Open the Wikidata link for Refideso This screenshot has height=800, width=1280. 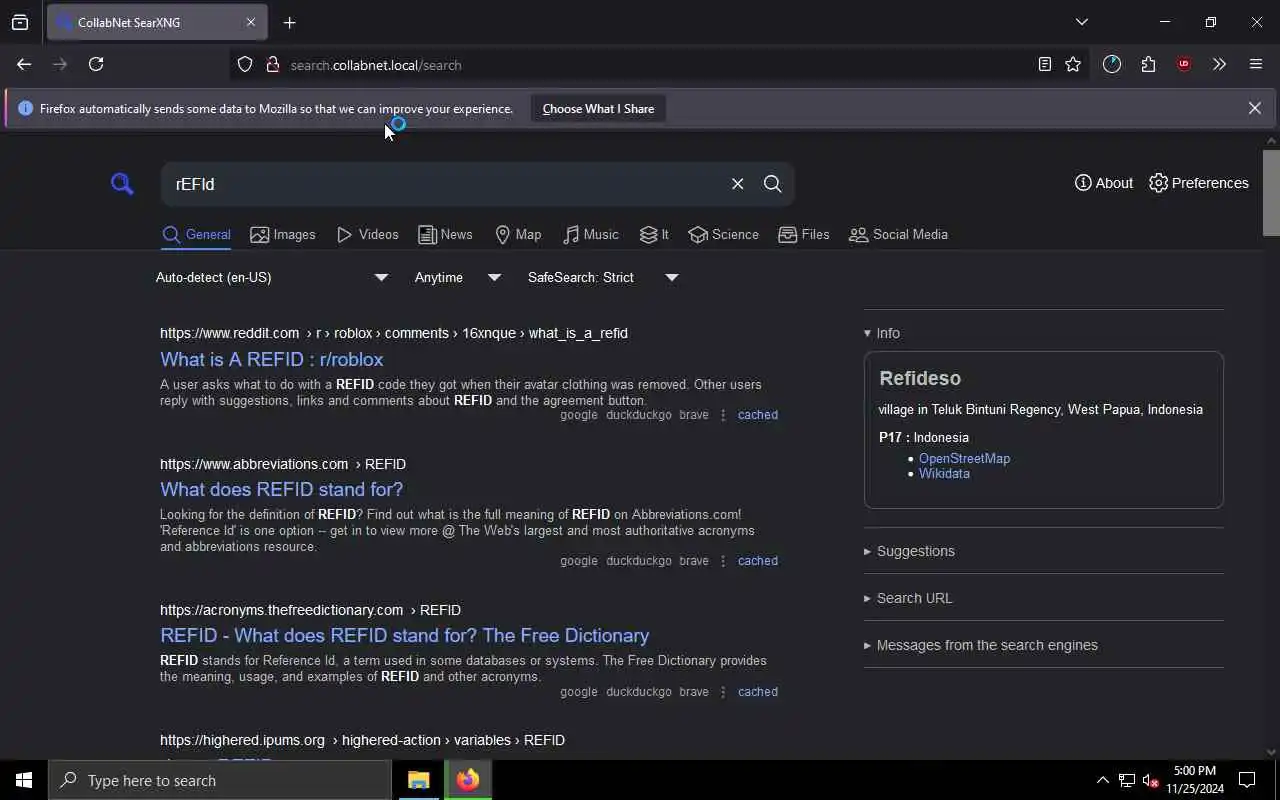pyautogui.click(x=944, y=473)
